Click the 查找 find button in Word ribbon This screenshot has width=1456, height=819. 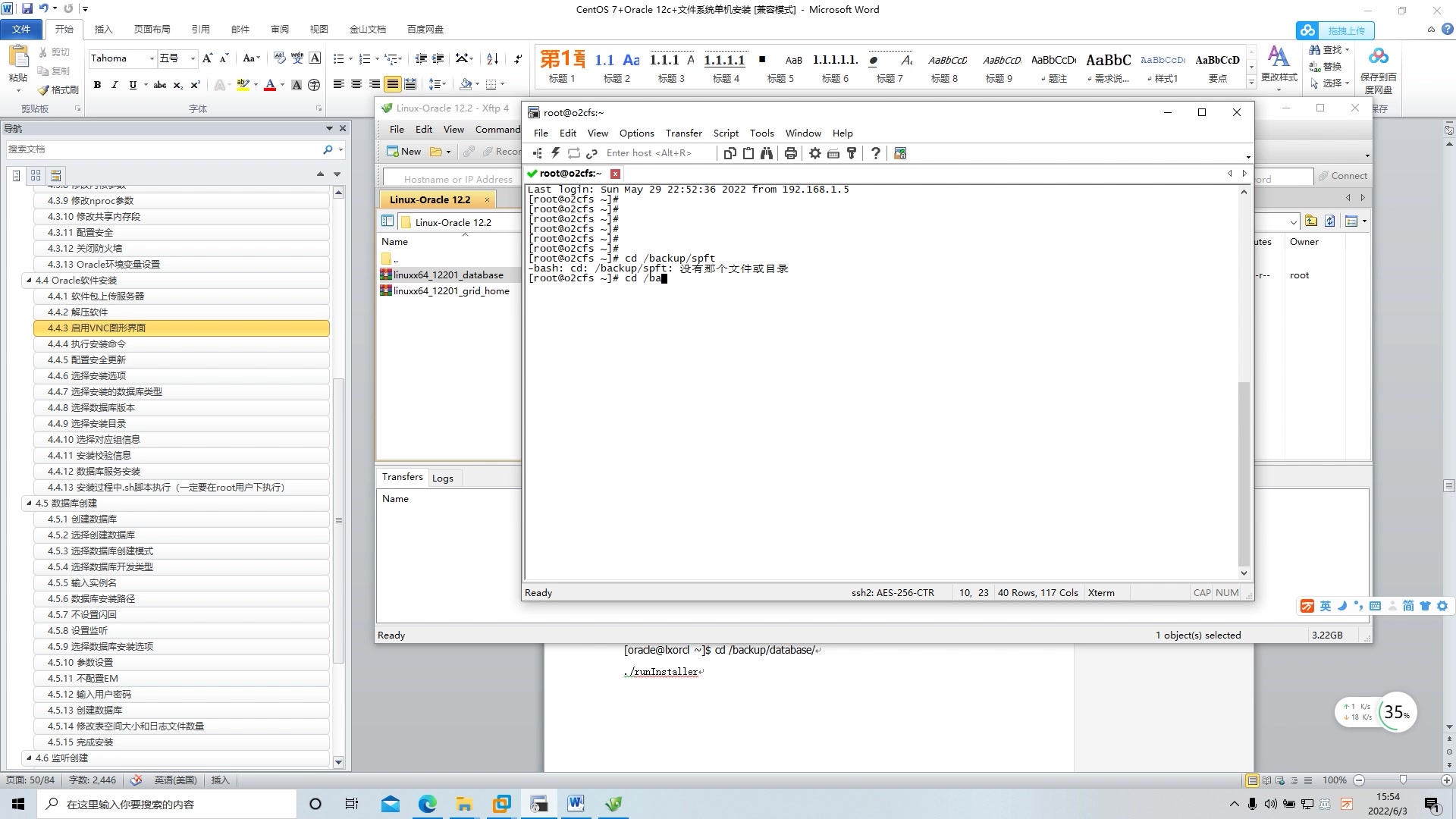click(x=1329, y=50)
